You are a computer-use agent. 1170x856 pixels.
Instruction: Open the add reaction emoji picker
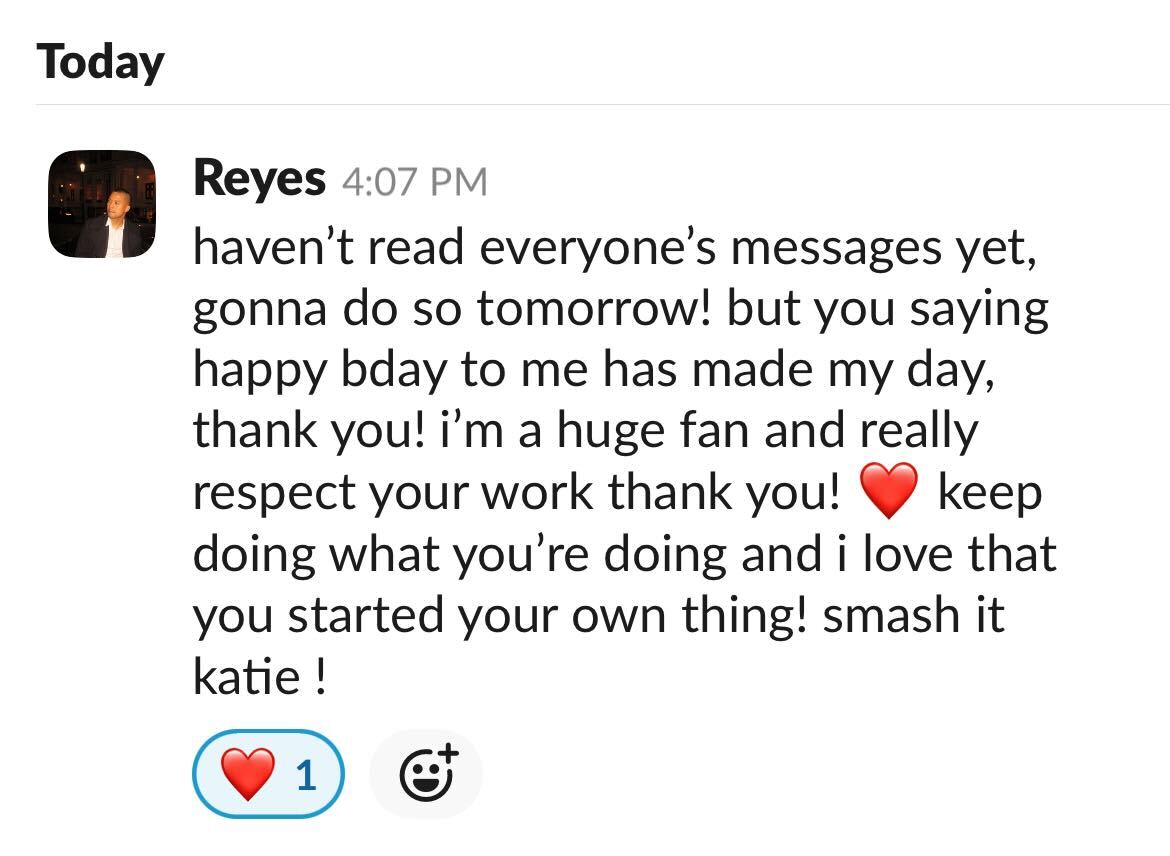[426, 774]
